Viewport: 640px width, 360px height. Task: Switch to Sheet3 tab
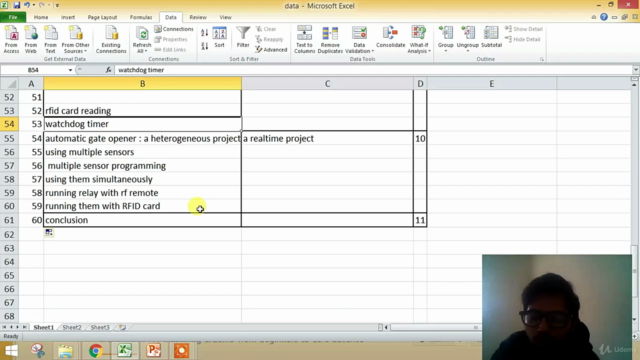tap(100, 327)
